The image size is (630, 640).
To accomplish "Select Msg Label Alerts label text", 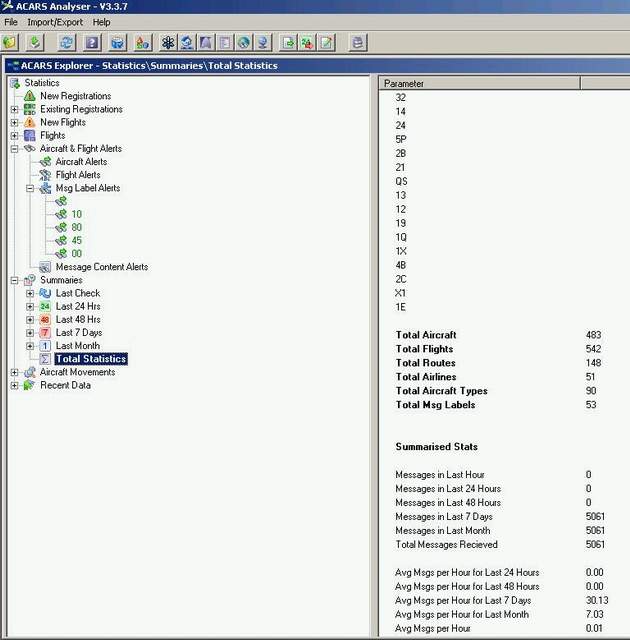I will 88,188.
